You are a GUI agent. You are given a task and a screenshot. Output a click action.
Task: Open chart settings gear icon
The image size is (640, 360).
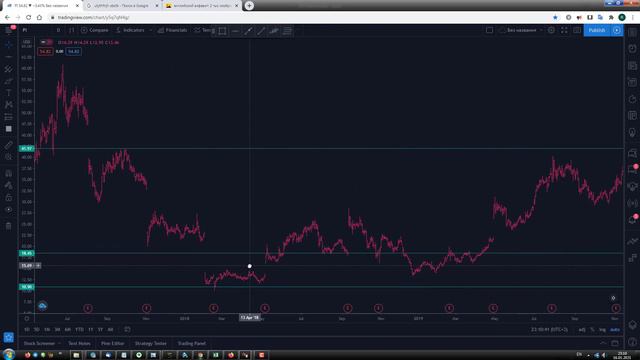click(x=551, y=30)
